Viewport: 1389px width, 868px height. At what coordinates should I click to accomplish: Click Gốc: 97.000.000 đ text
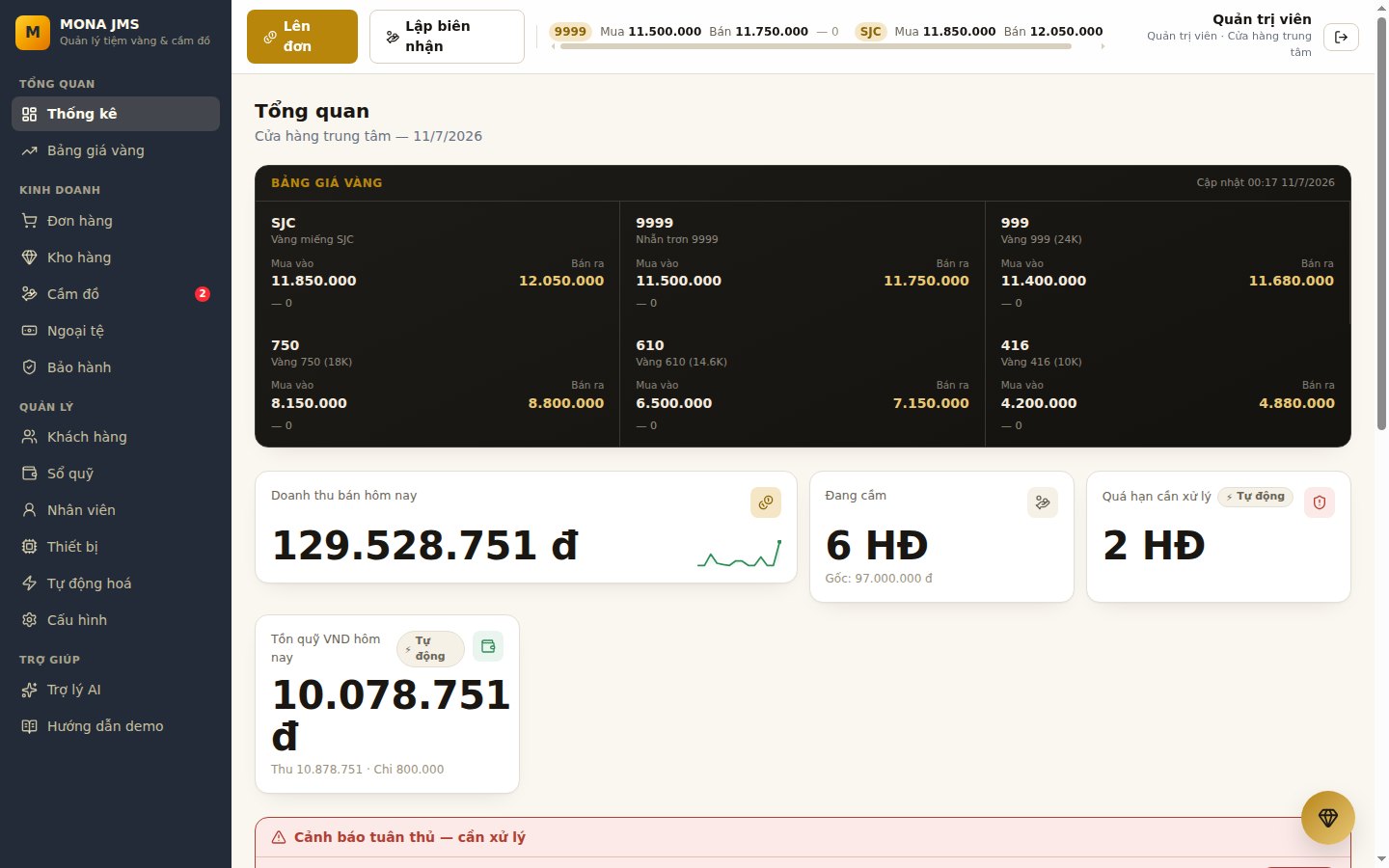[x=879, y=579]
